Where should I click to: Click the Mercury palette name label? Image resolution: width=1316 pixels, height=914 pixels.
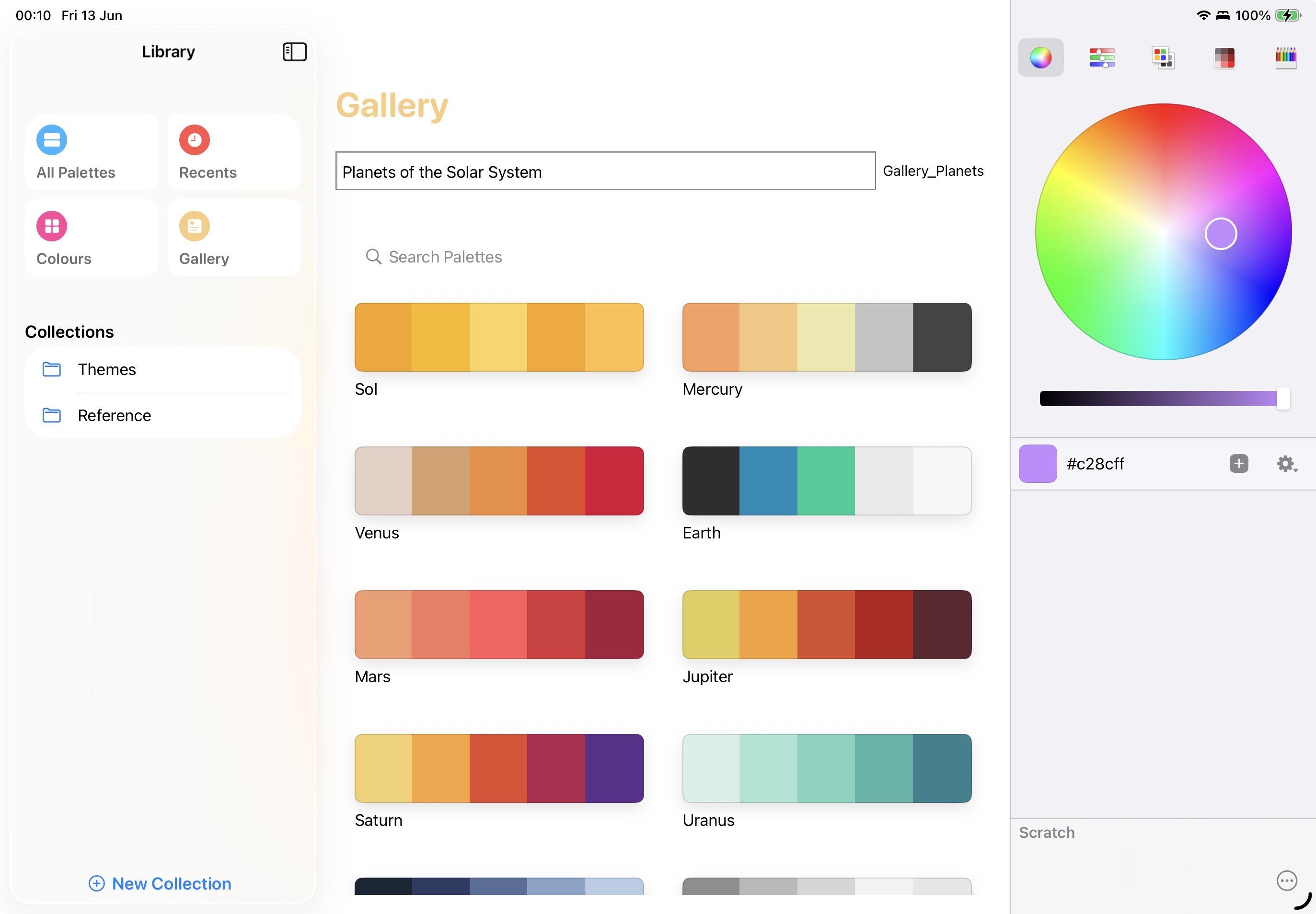pyautogui.click(x=712, y=389)
